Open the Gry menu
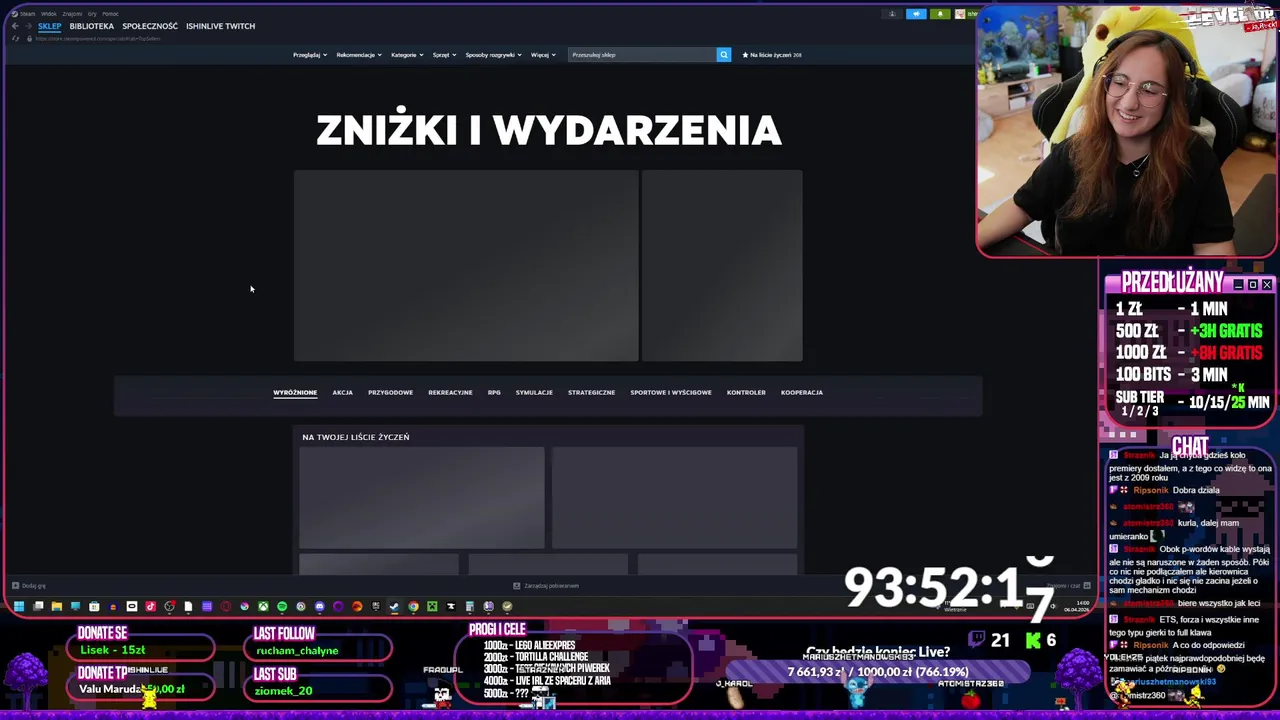The height and width of the screenshot is (720, 1280). click(92, 14)
